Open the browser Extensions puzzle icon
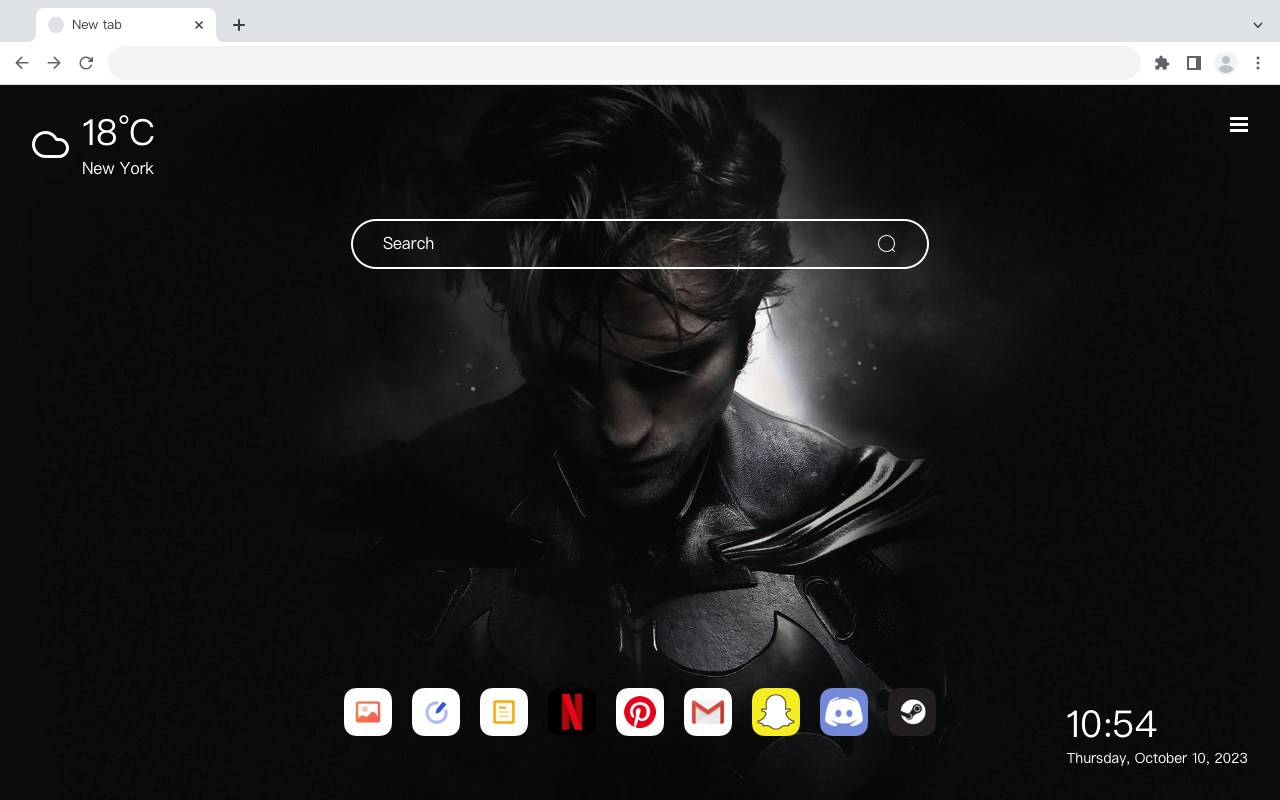 pos(1161,63)
